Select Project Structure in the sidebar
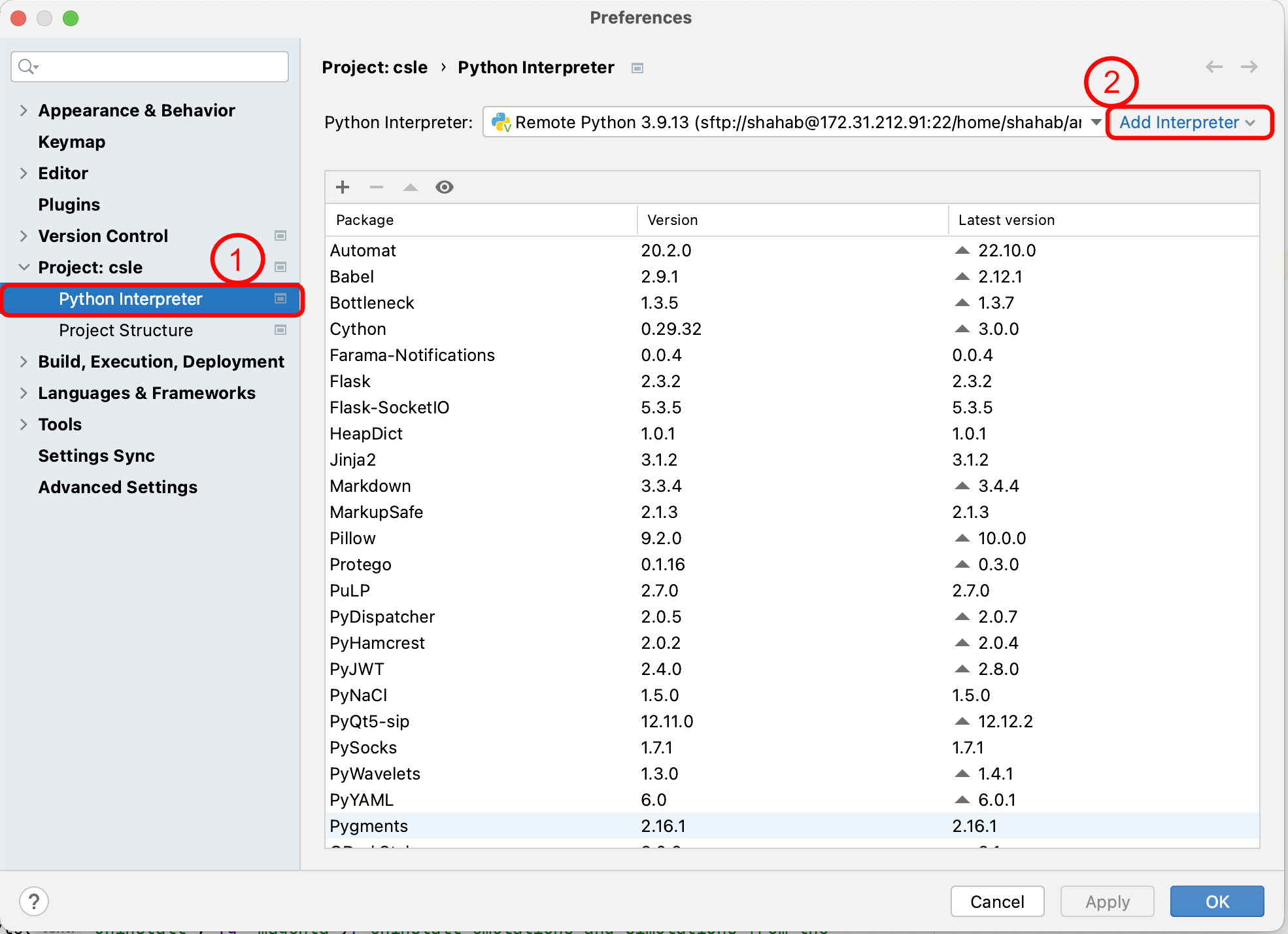This screenshot has width=1288, height=934. click(126, 330)
